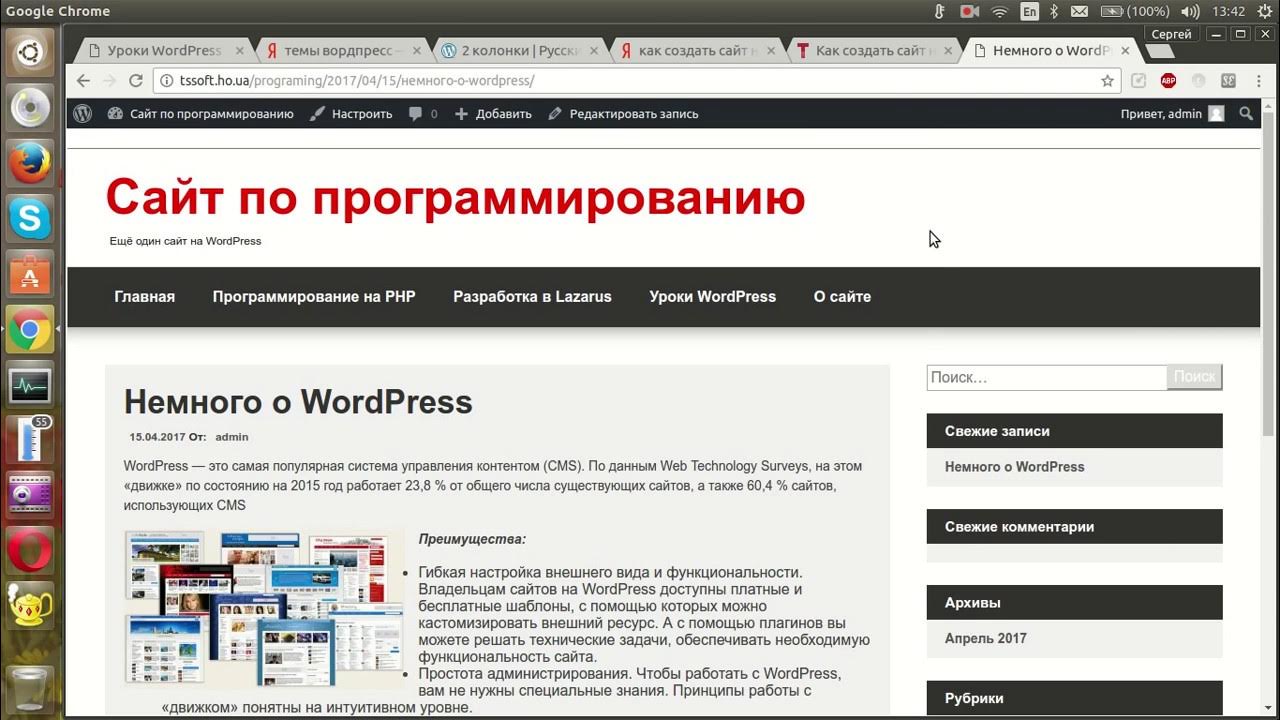This screenshot has width=1280, height=720.
Task: Close the Уроки WordPress tab
Action: [239, 50]
